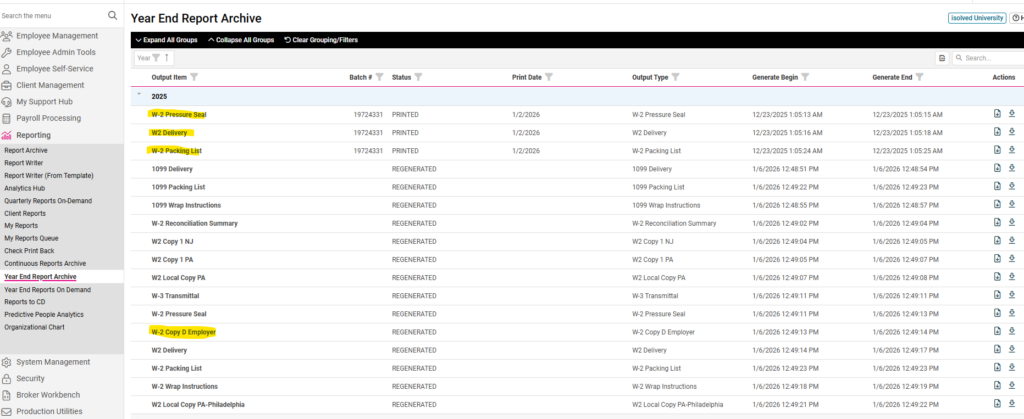This screenshot has height=419, width=1024.
Task: Filter the Output Type column
Action: [x=676, y=77]
